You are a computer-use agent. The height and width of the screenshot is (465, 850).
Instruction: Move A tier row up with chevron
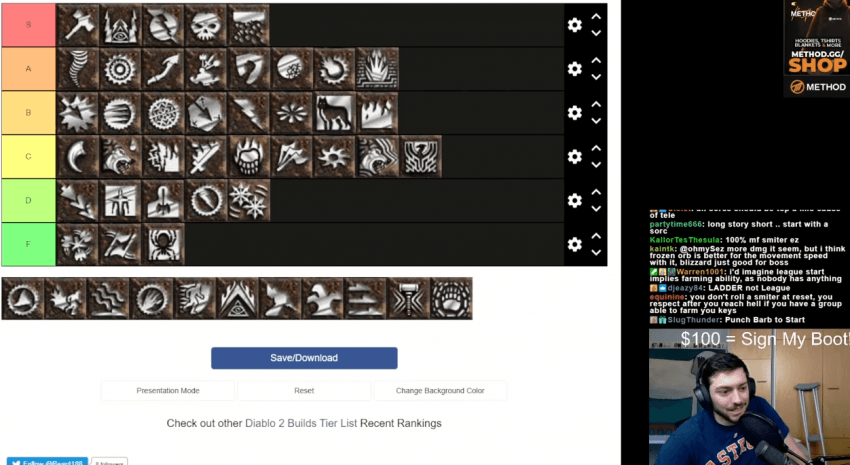[x=596, y=60]
